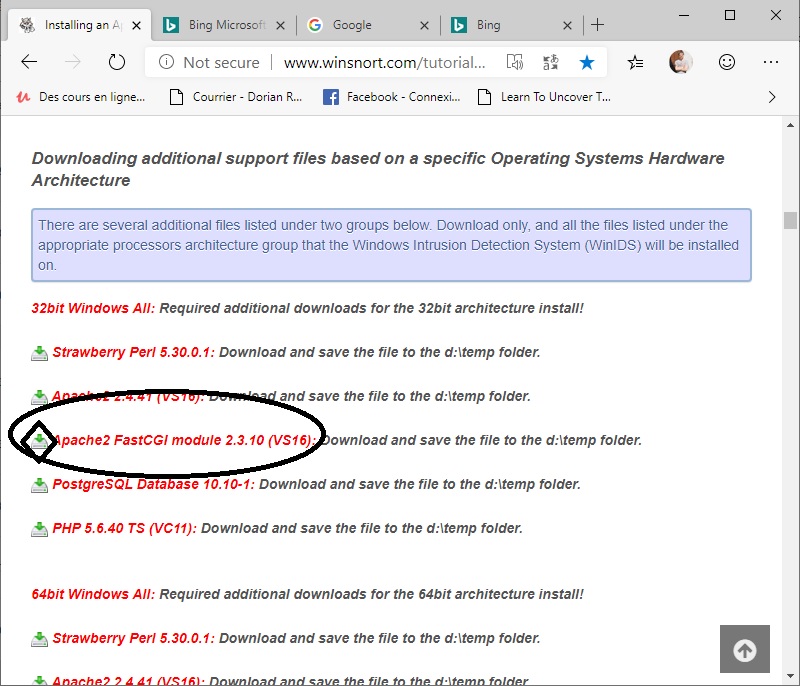Click the 32bit Strawberry Perl 5.30.0.1 link

(x=134, y=352)
